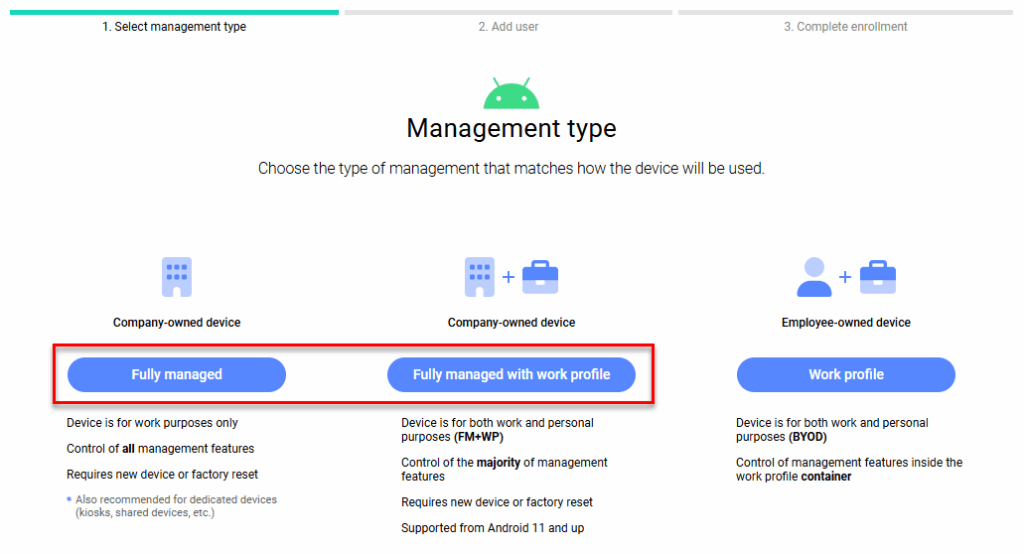This screenshot has width=1024, height=554.
Task: Click the person icon for Employee-owned device
Action: coord(814,277)
